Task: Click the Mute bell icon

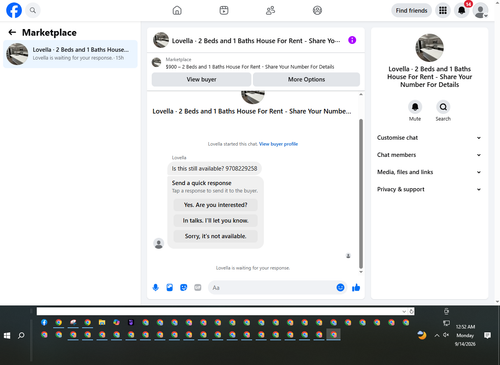Action: coord(415,107)
